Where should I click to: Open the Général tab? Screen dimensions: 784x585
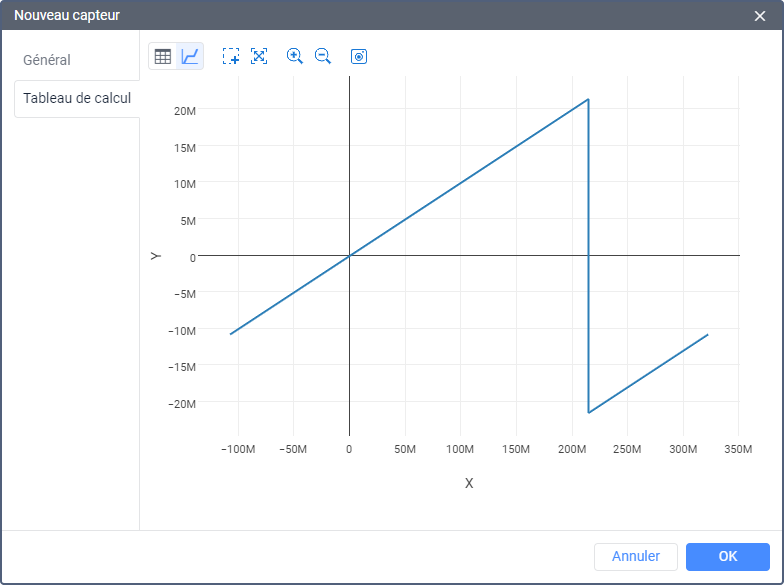pos(47,60)
